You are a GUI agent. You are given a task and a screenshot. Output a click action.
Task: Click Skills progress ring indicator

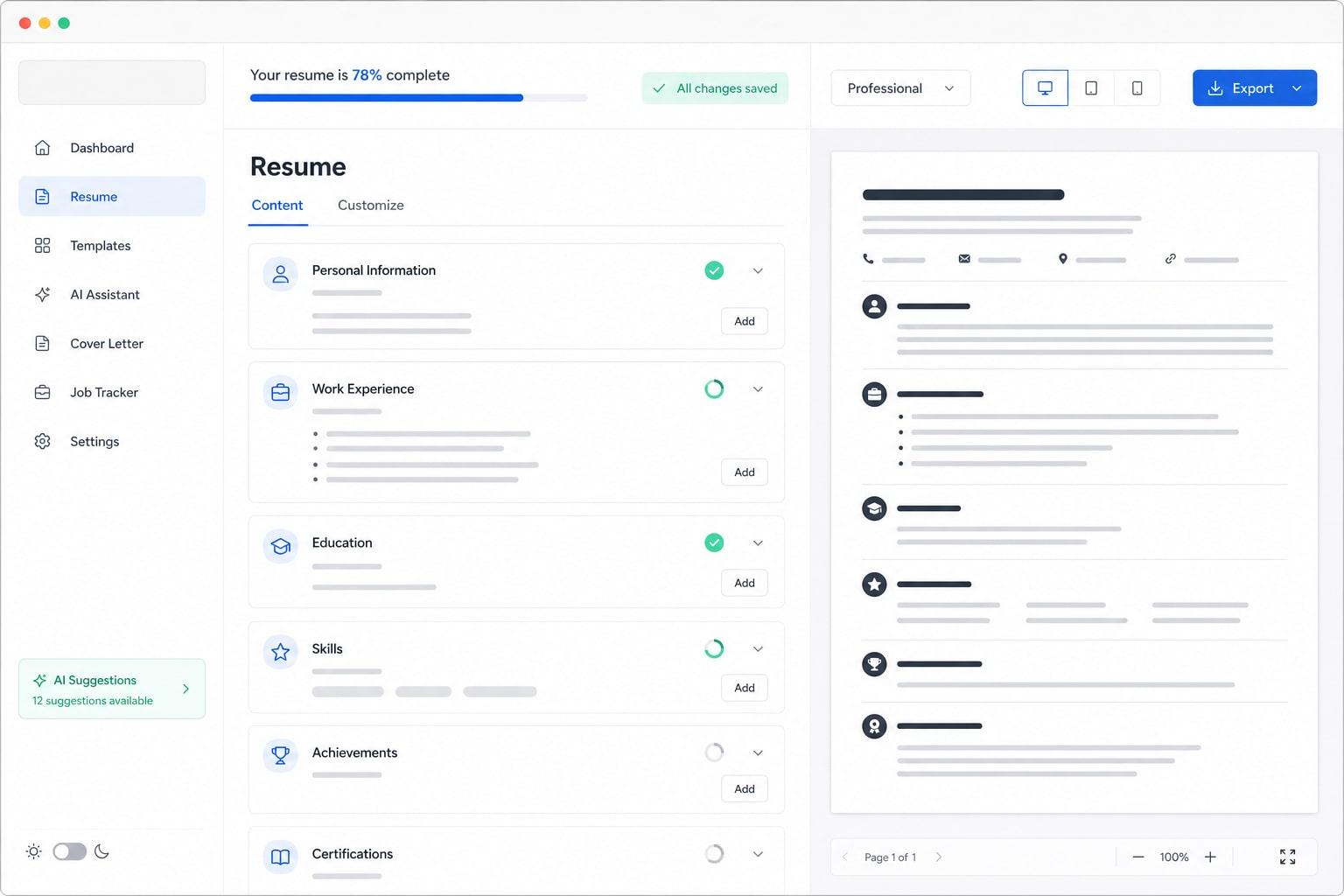[x=714, y=649]
